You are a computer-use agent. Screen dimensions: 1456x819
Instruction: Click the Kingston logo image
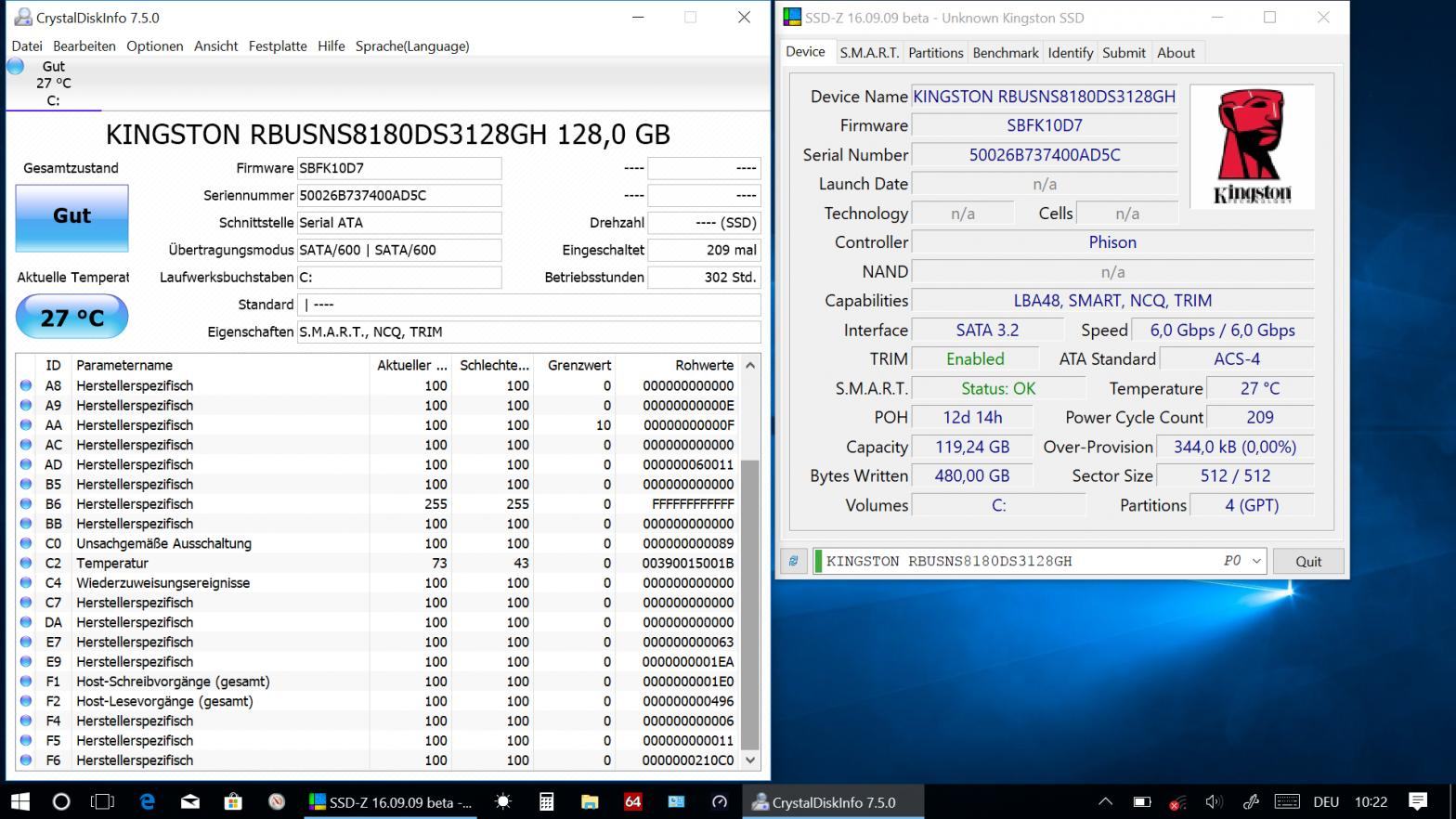tap(1252, 147)
